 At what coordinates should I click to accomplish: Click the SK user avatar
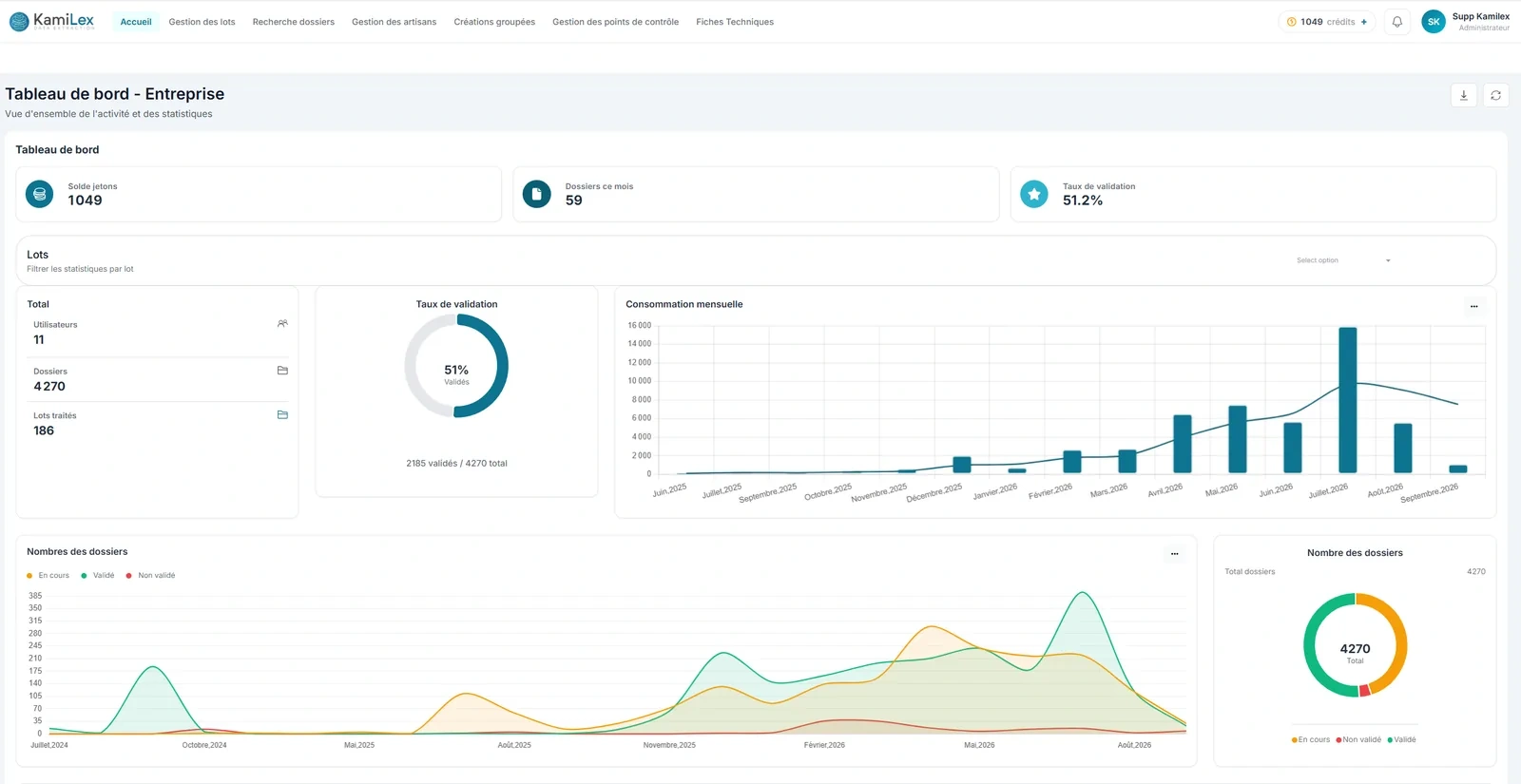1433,22
